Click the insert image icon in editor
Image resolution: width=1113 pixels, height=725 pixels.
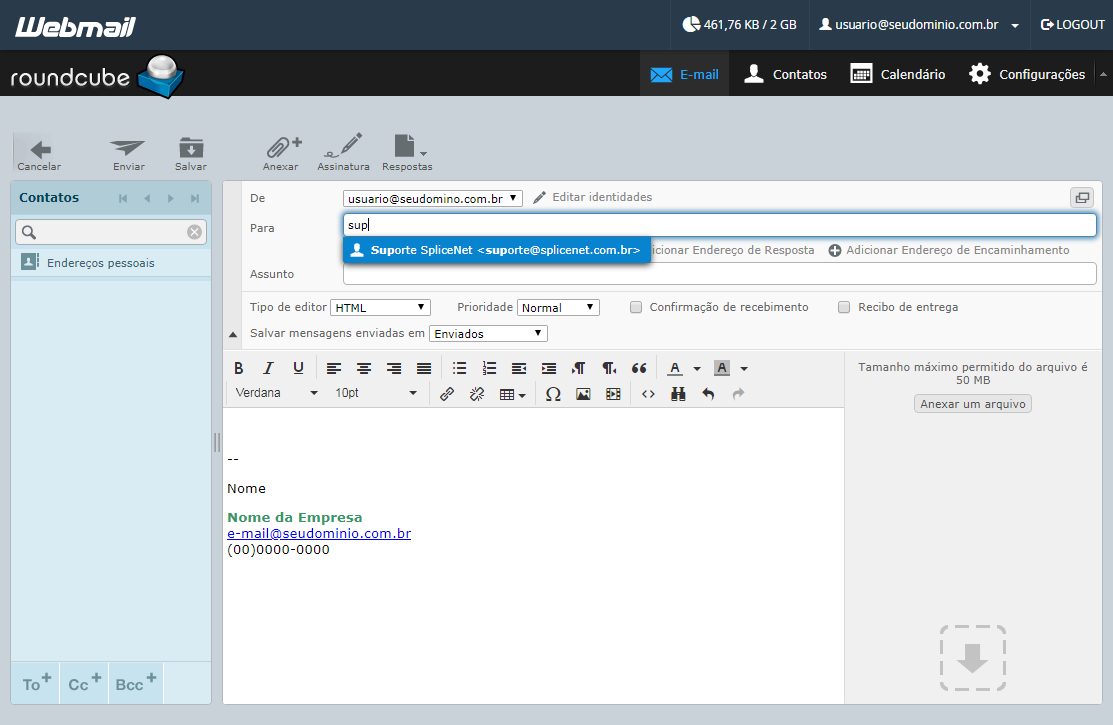[x=583, y=394]
